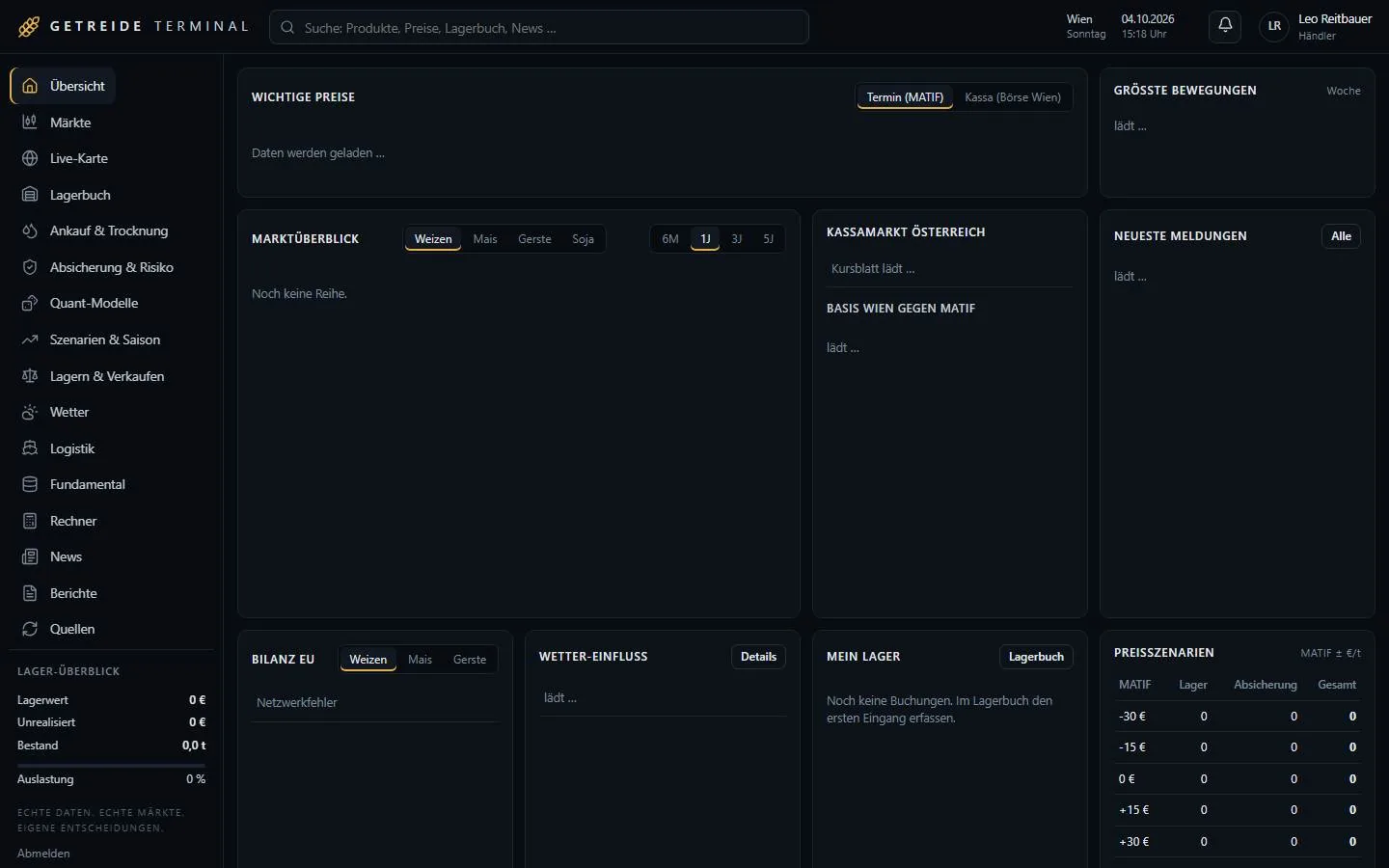Open Absicherung & Risiko shield icon
This screenshot has width=1389, height=868.
pos(30,267)
